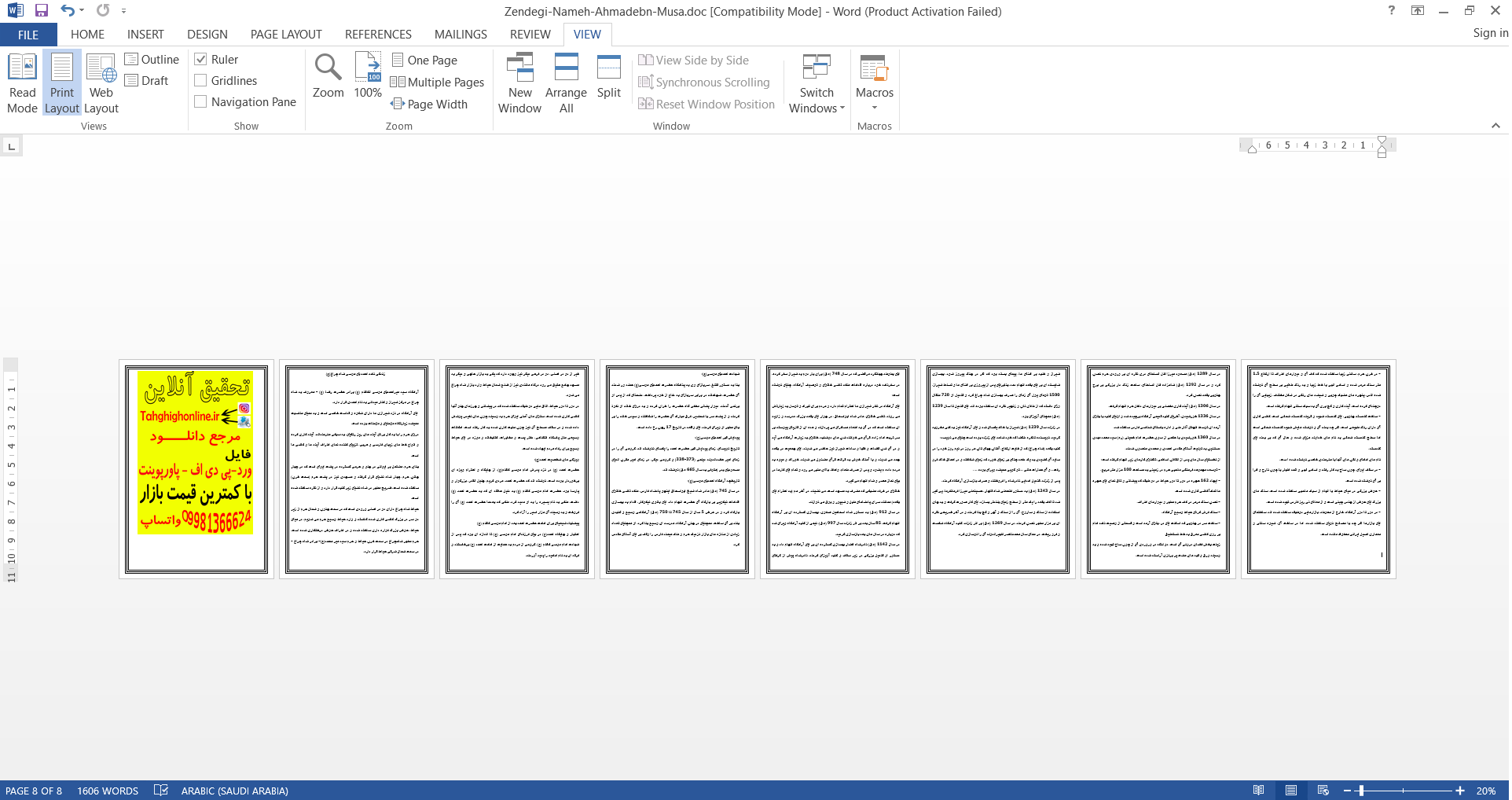Click View Side by Side

[x=694, y=61]
